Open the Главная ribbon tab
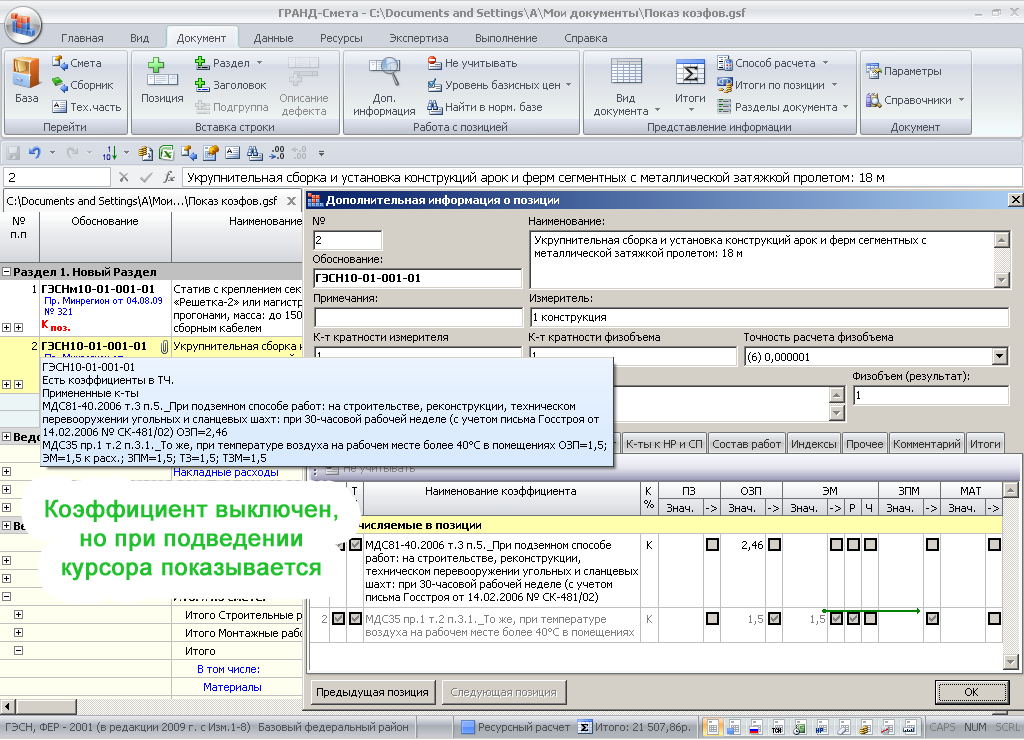Screen dimensions: 1024x740 82,38
